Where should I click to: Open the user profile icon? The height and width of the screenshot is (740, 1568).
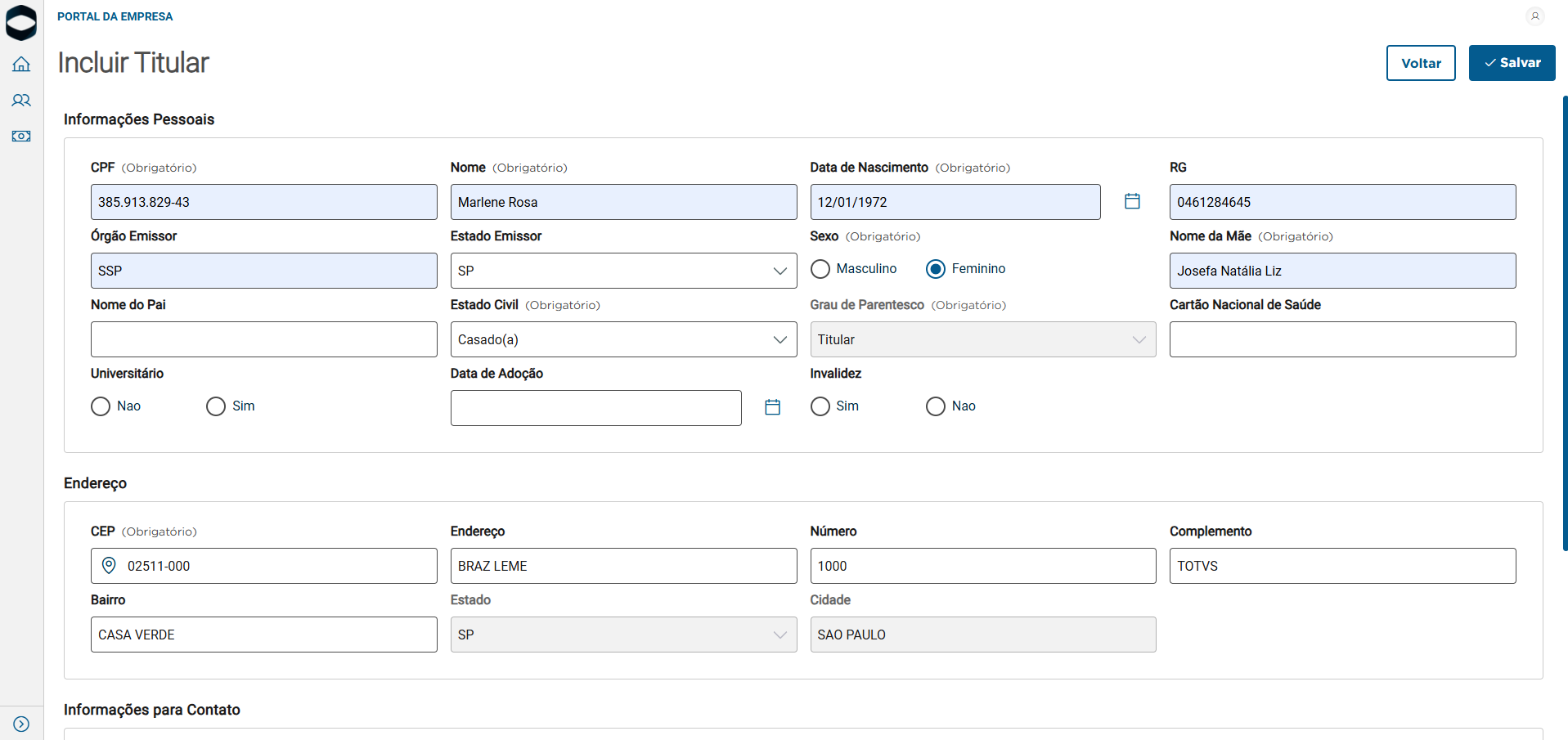pyautogui.click(x=1534, y=16)
